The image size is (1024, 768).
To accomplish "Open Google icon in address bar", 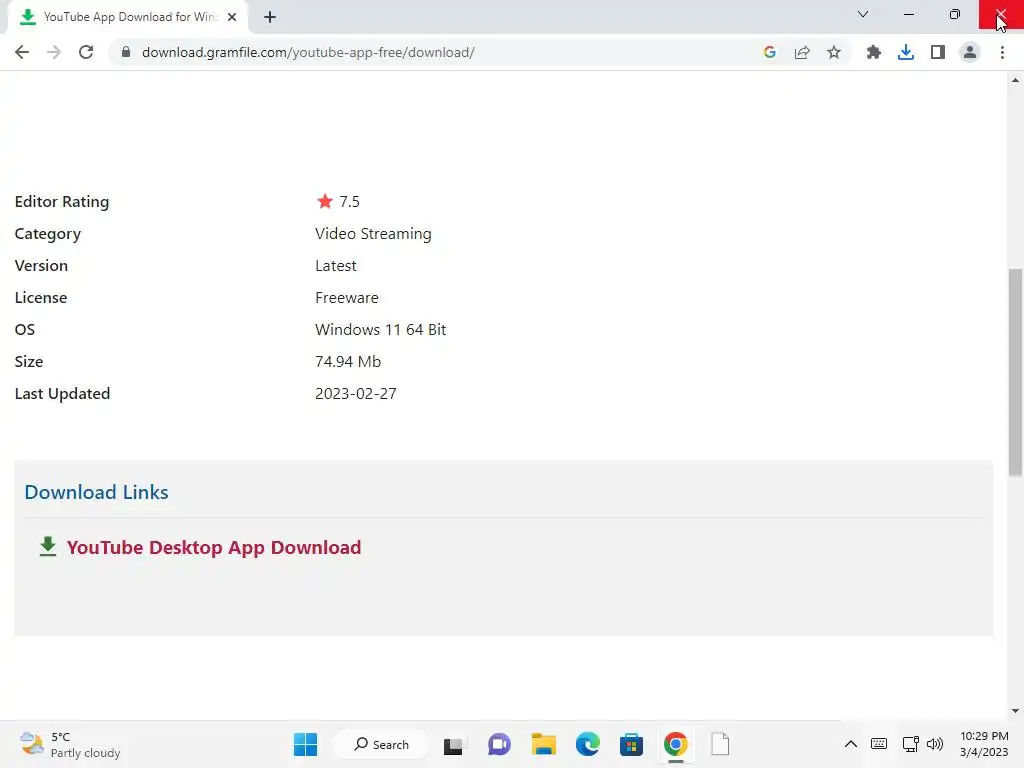I will coord(770,52).
